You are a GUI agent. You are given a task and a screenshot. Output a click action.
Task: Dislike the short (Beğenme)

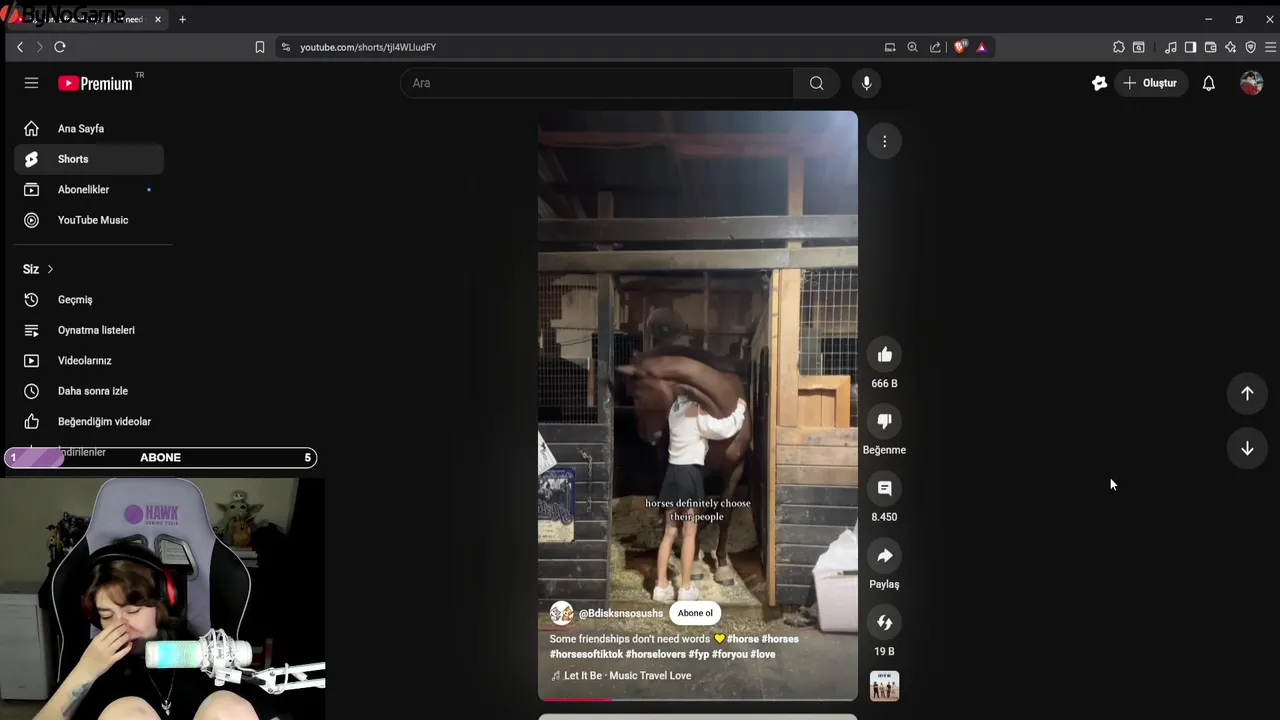coord(884,421)
